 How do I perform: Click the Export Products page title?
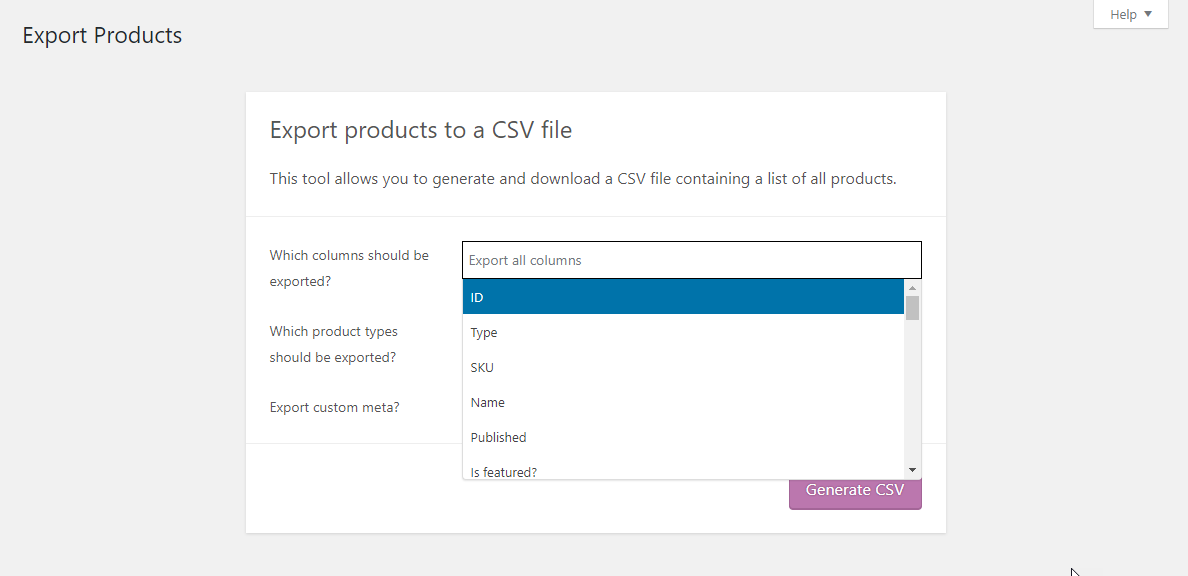[102, 35]
